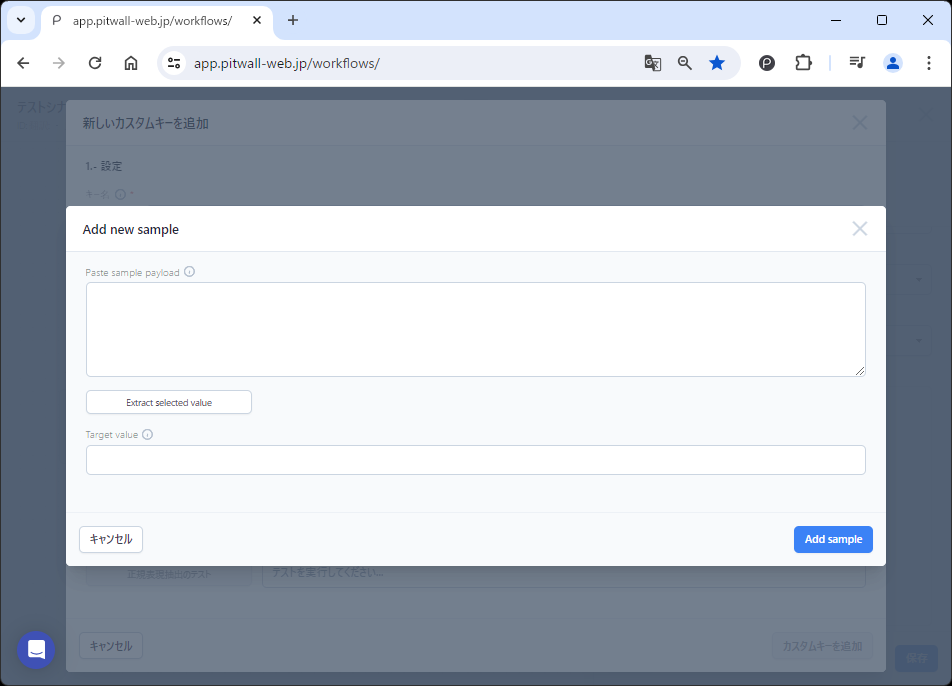The width and height of the screenshot is (952, 686).
Task: Click into the Paste sample payload textarea
Action: 475,329
